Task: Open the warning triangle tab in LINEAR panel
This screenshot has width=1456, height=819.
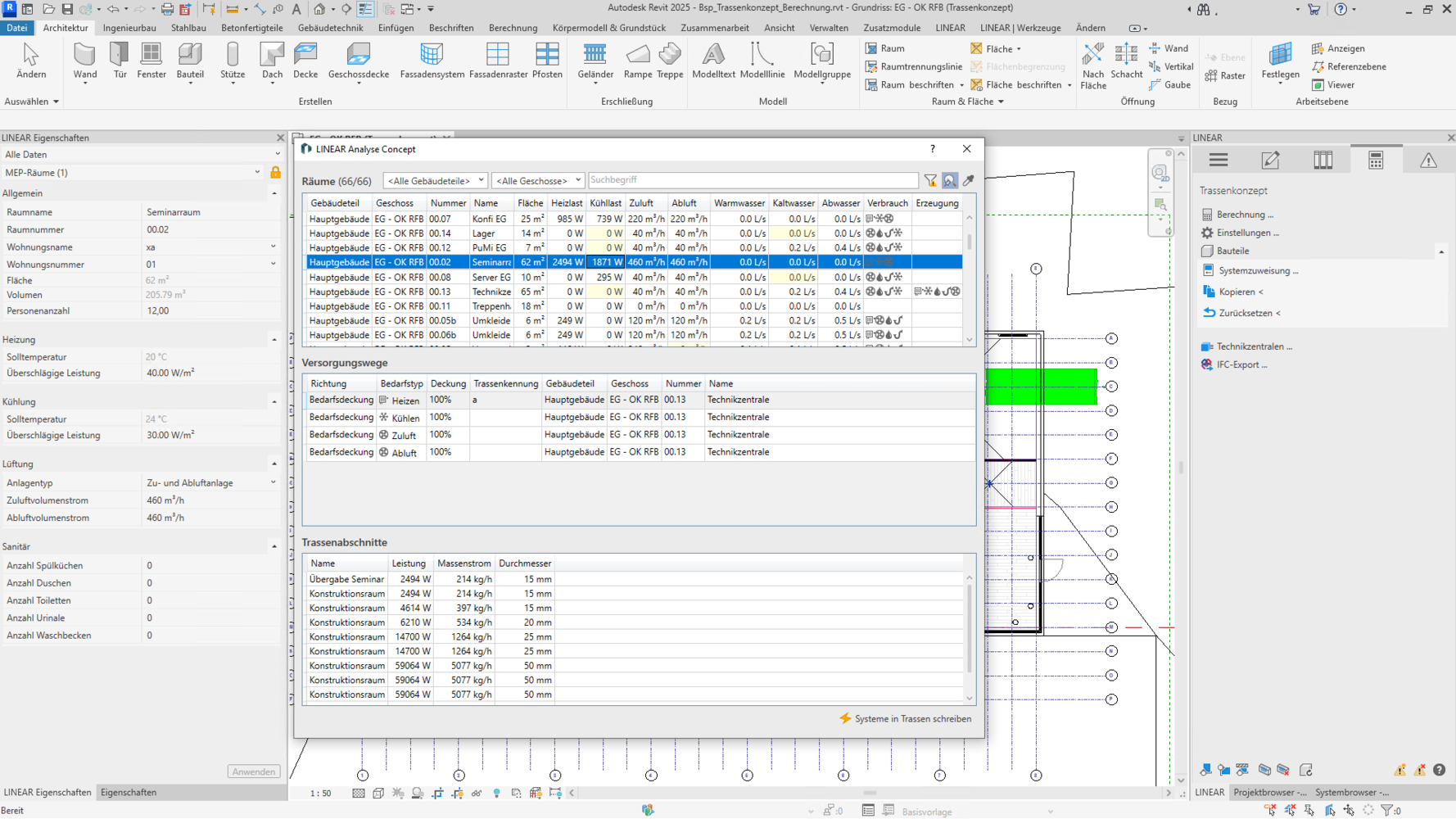Action: [1428, 161]
